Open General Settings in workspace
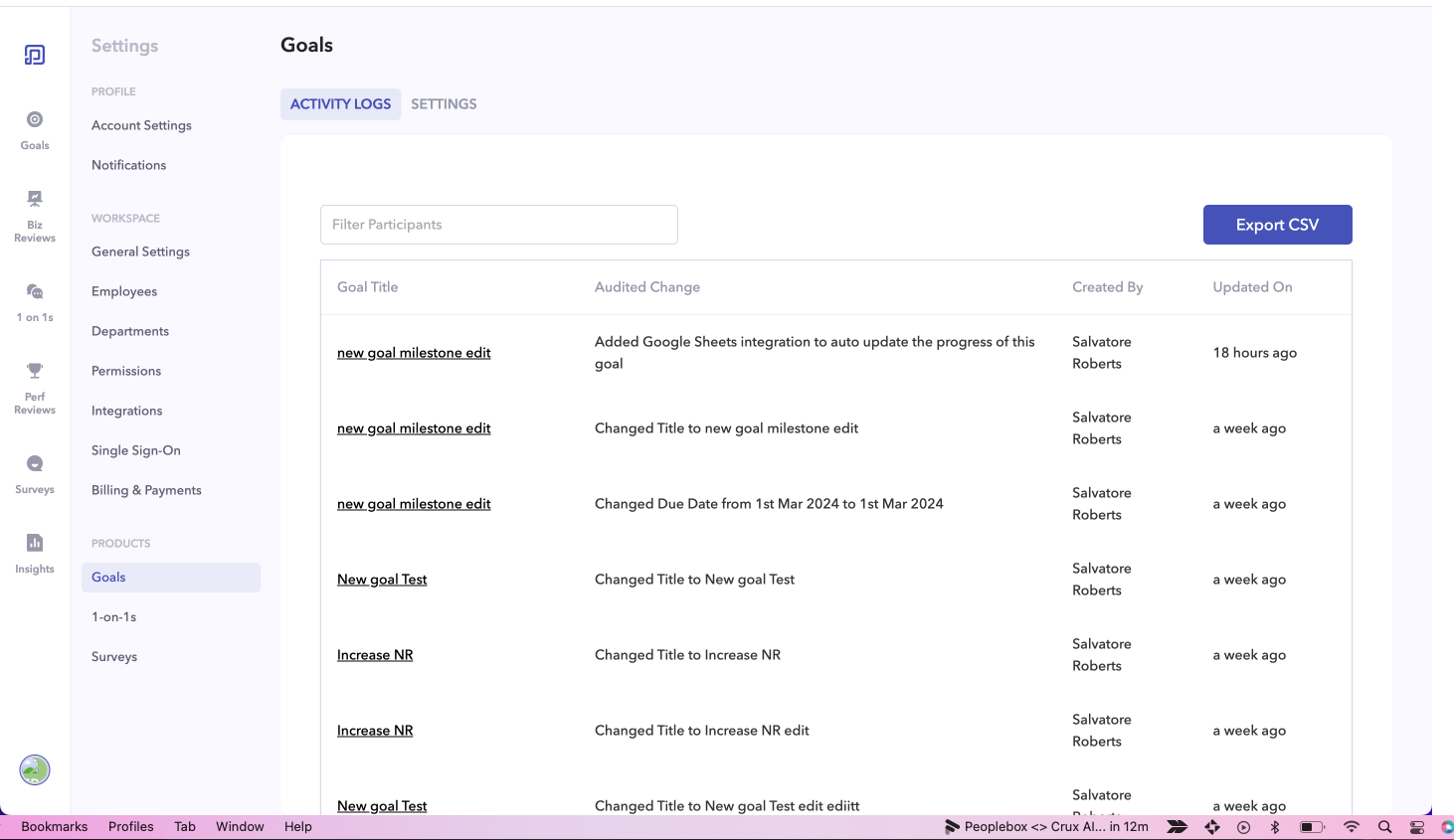Image resolution: width=1454 pixels, height=840 pixels. coord(140,252)
